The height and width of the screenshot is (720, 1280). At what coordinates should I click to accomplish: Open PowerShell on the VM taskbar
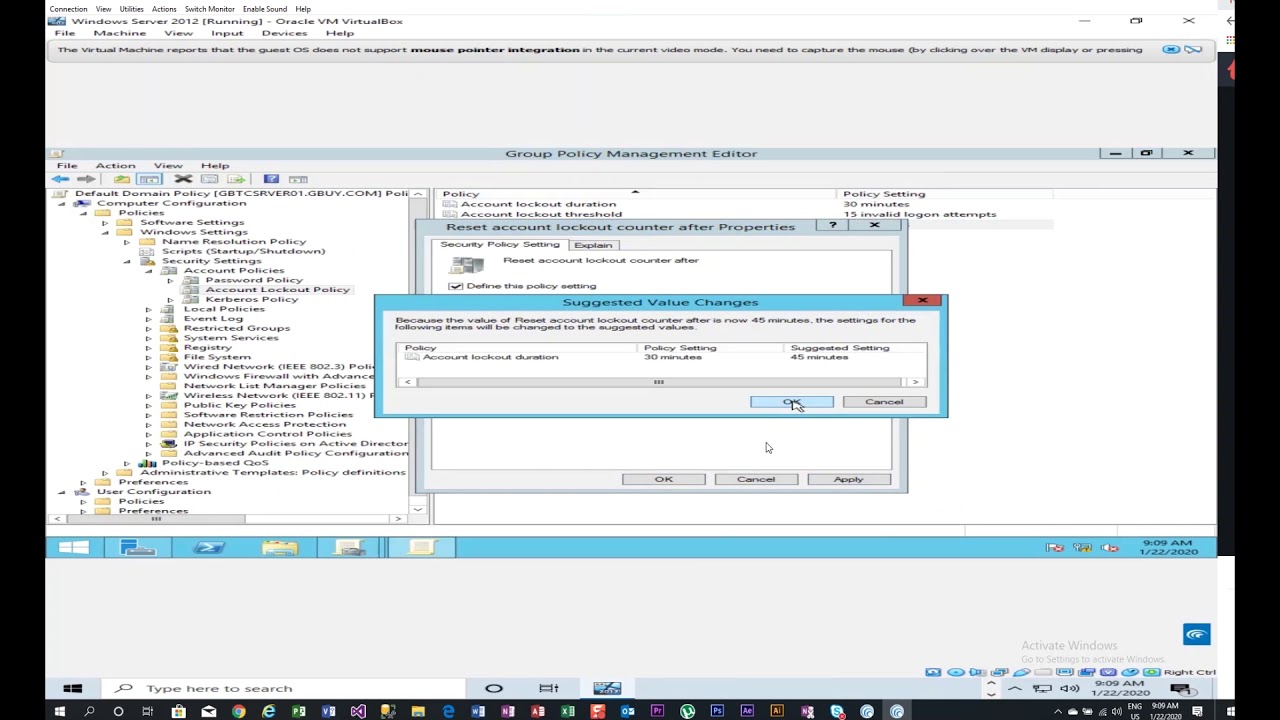pyautogui.click(x=209, y=547)
